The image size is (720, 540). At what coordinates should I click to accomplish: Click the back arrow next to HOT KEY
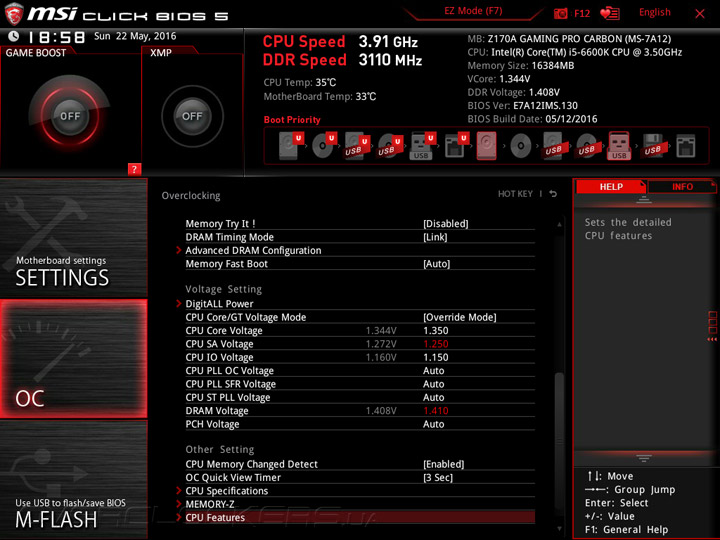coord(553,194)
